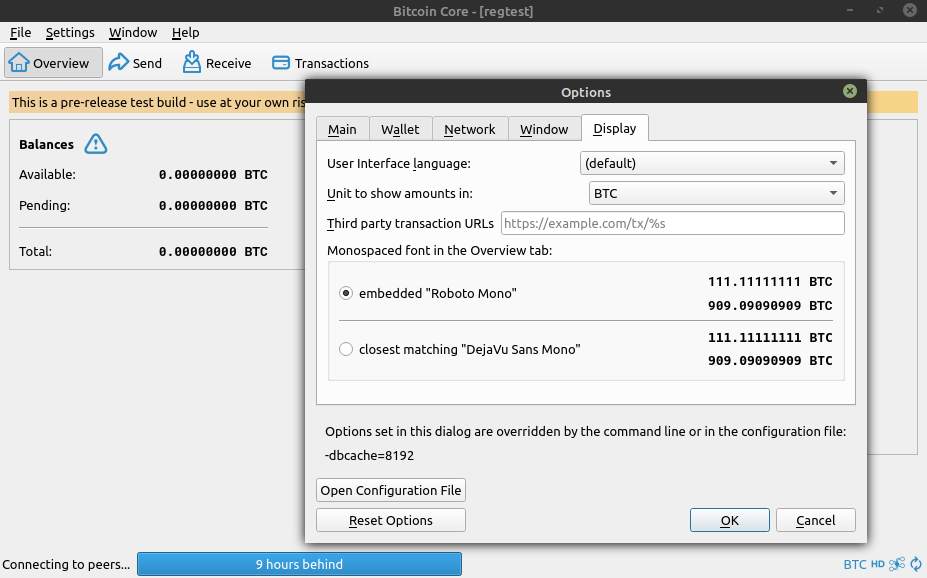Click the warning icon beside Balances
This screenshot has height=578, width=927.
95,143
